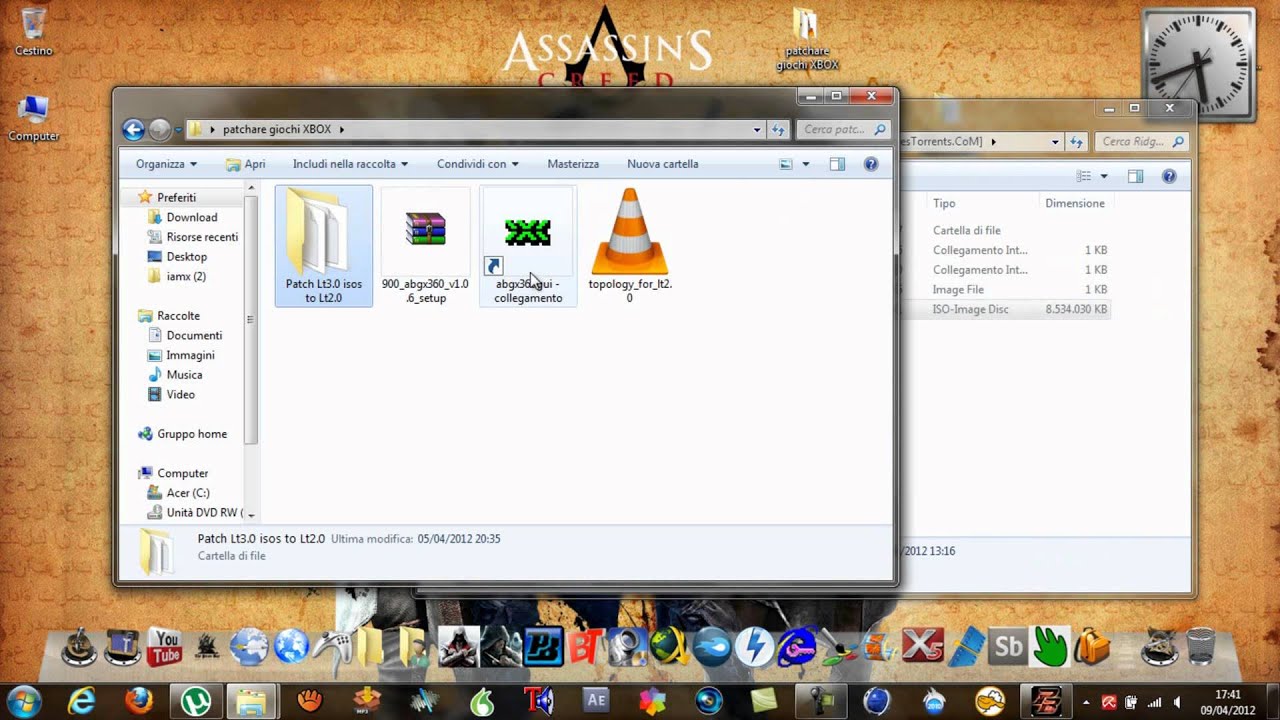The image size is (1280, 720).
Task: Open view dropdown arrow in the back window
Action: [x=1104, y=176]
